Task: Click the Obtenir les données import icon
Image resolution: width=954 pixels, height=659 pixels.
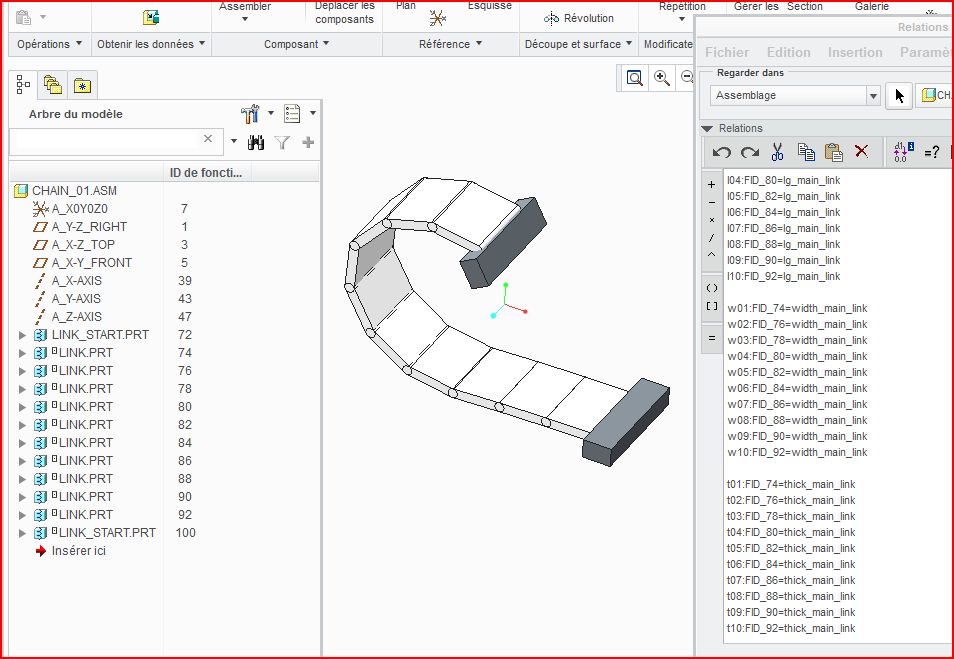Action: (151, 18)
